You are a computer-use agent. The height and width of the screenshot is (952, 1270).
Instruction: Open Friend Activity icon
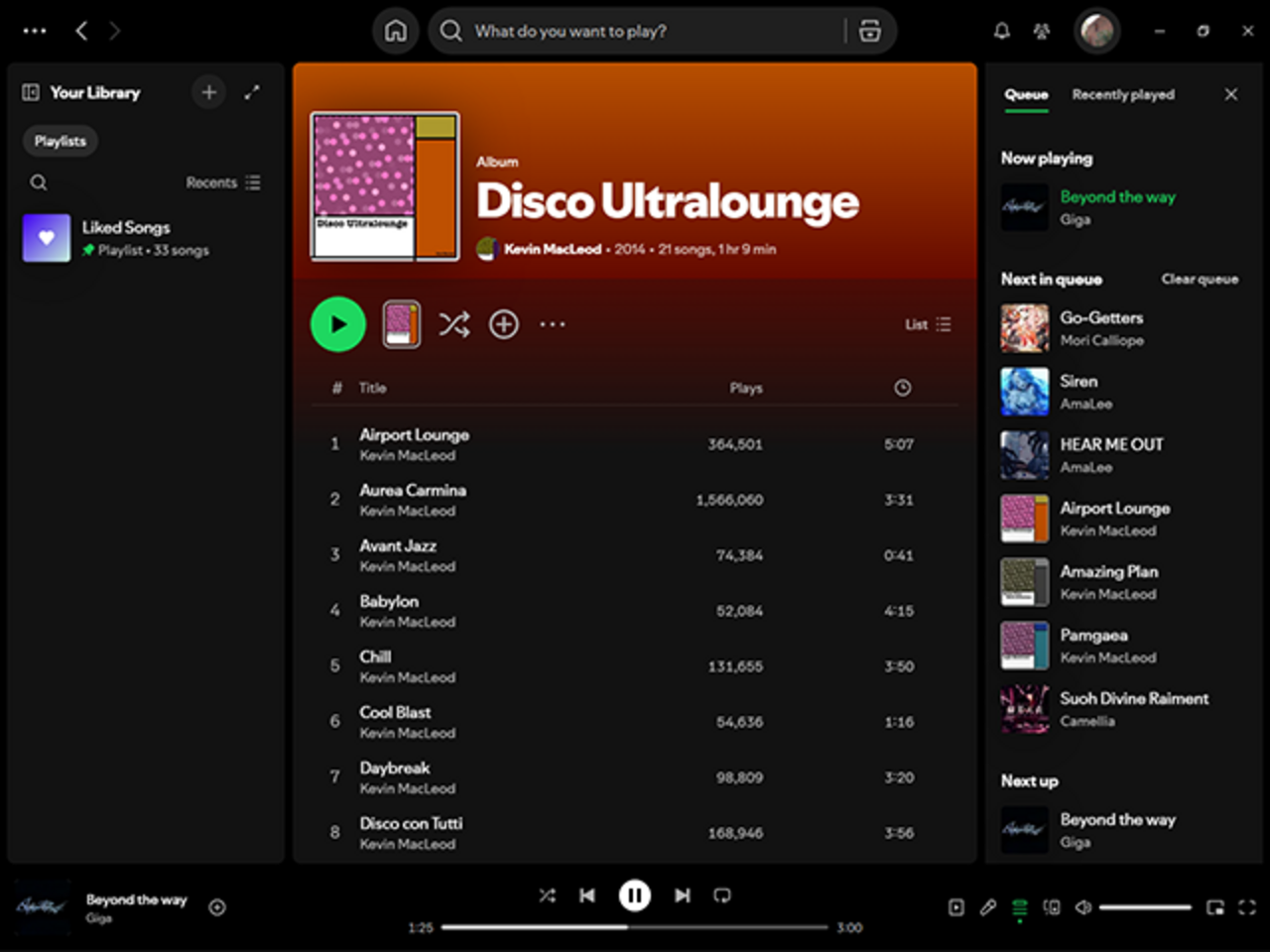1041,31
